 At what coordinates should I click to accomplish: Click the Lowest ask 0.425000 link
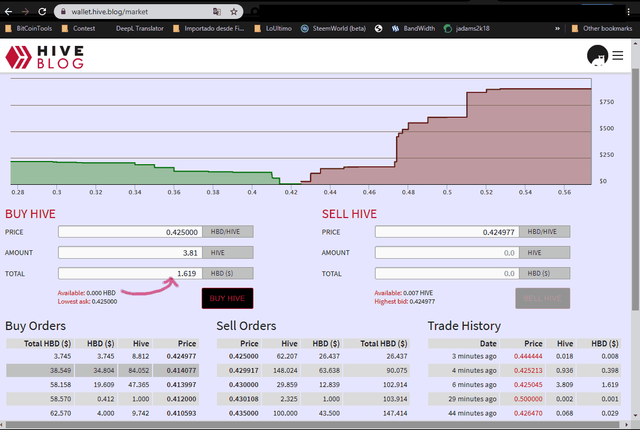click(x=87, y=301)
